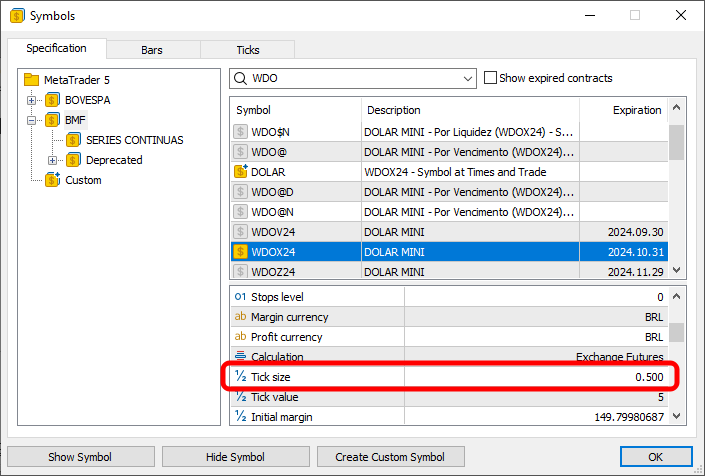Click symbol list scroll-down arrow
Screen dimensions: 705x476
(676, 270)
